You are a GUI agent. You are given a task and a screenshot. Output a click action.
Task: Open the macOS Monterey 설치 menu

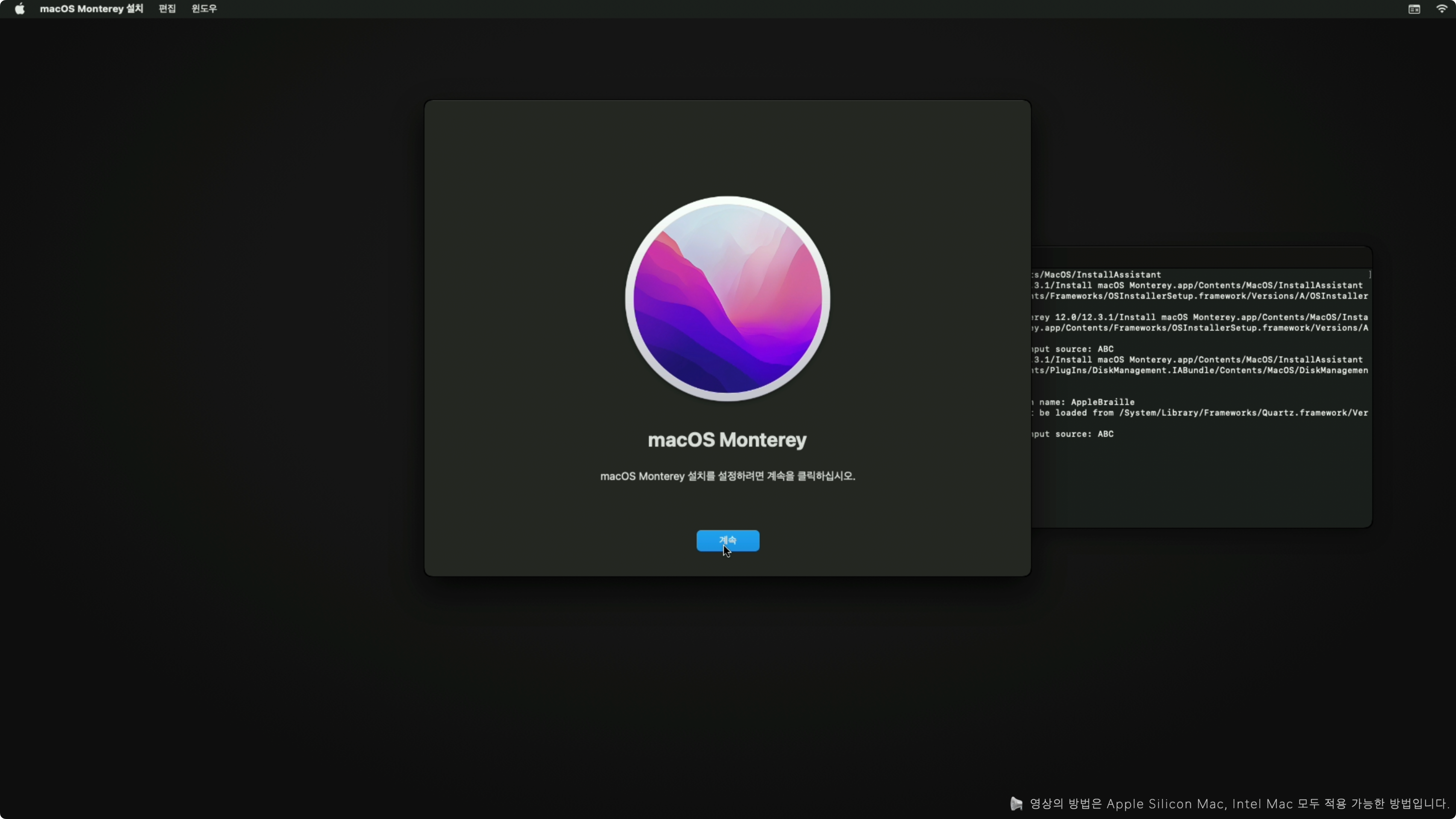click(91, 8)
